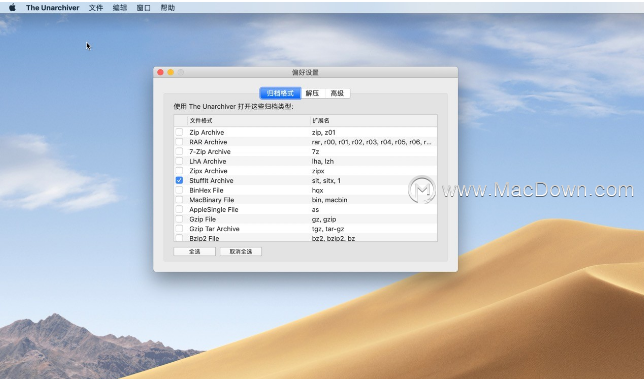Enable the 7-Zip Archive checkbox
644x379 pixels.
(x=179, y=152)
